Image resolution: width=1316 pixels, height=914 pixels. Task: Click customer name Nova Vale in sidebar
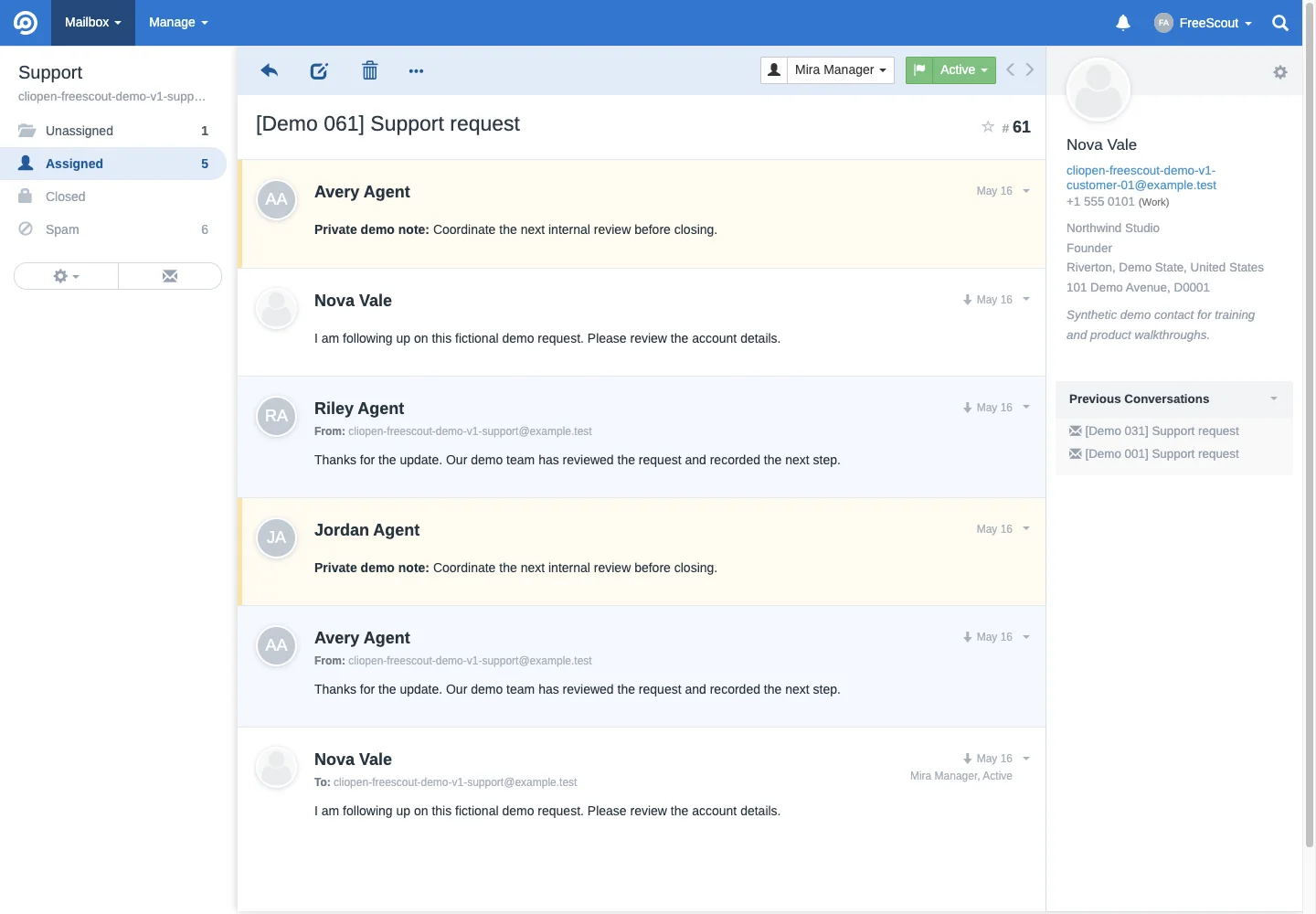coord(1101,144)
